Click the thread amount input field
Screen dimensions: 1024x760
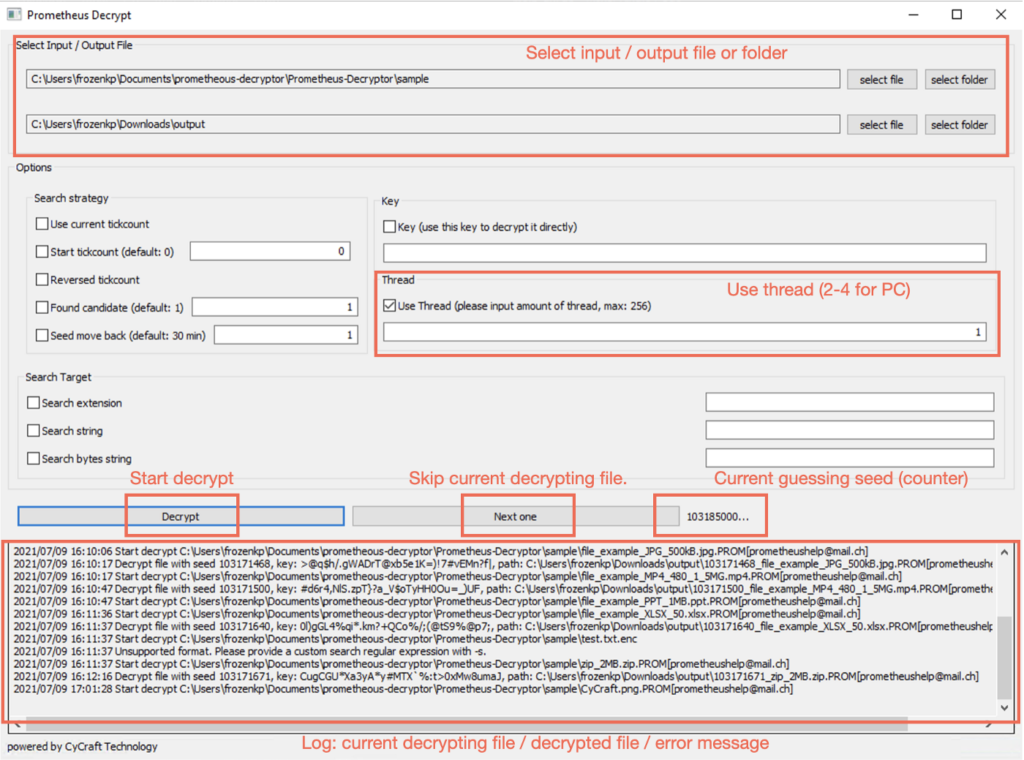click(684, 332)
